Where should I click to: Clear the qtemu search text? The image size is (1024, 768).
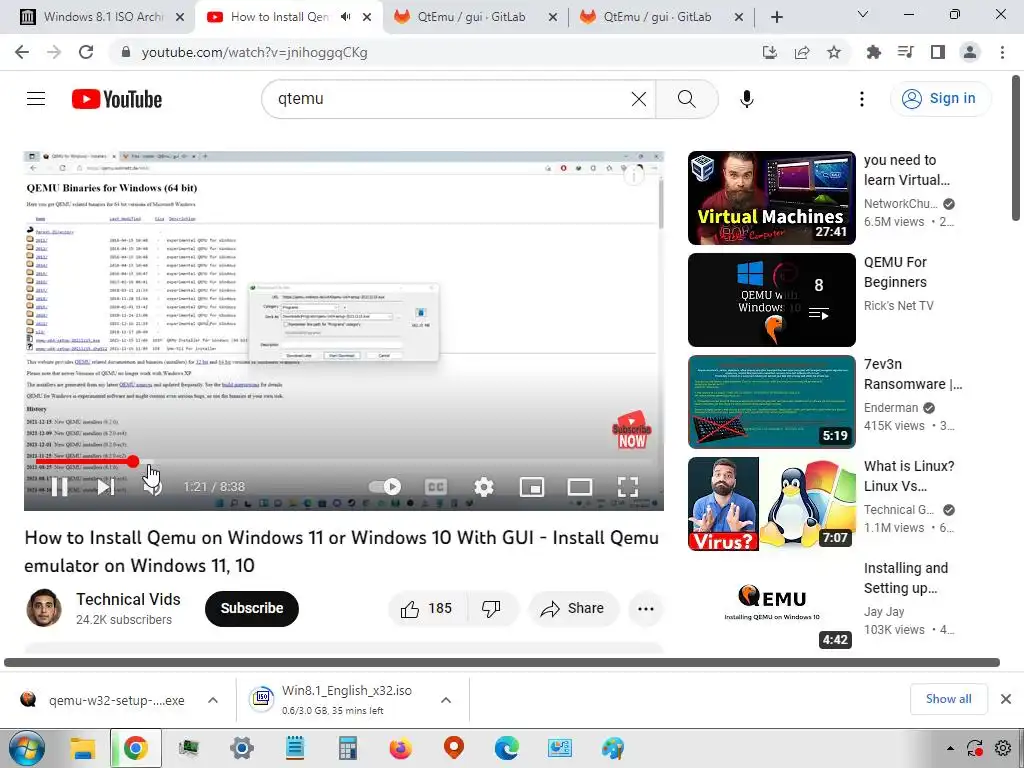pyautogui.click(x=639, y=99)
